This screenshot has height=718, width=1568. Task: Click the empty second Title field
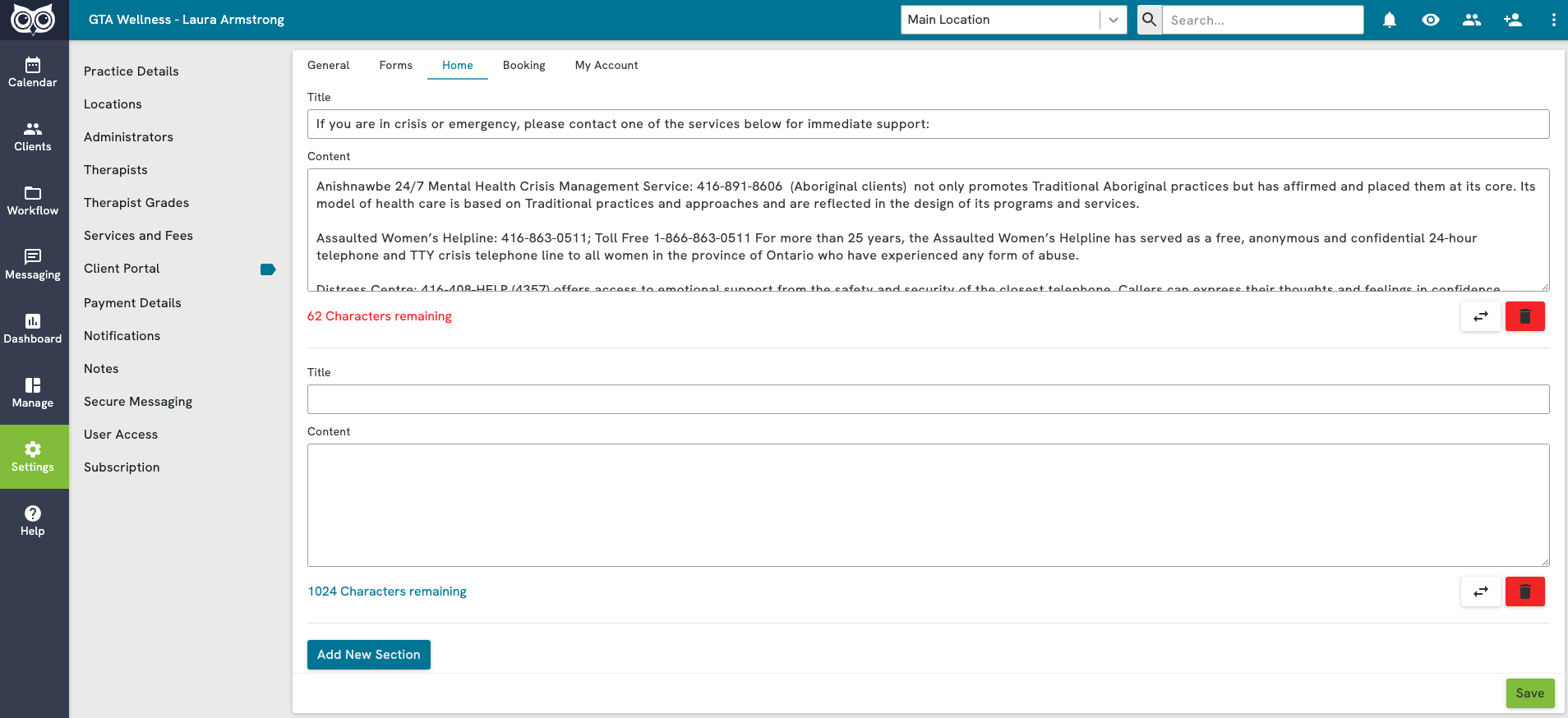(929, 399)
